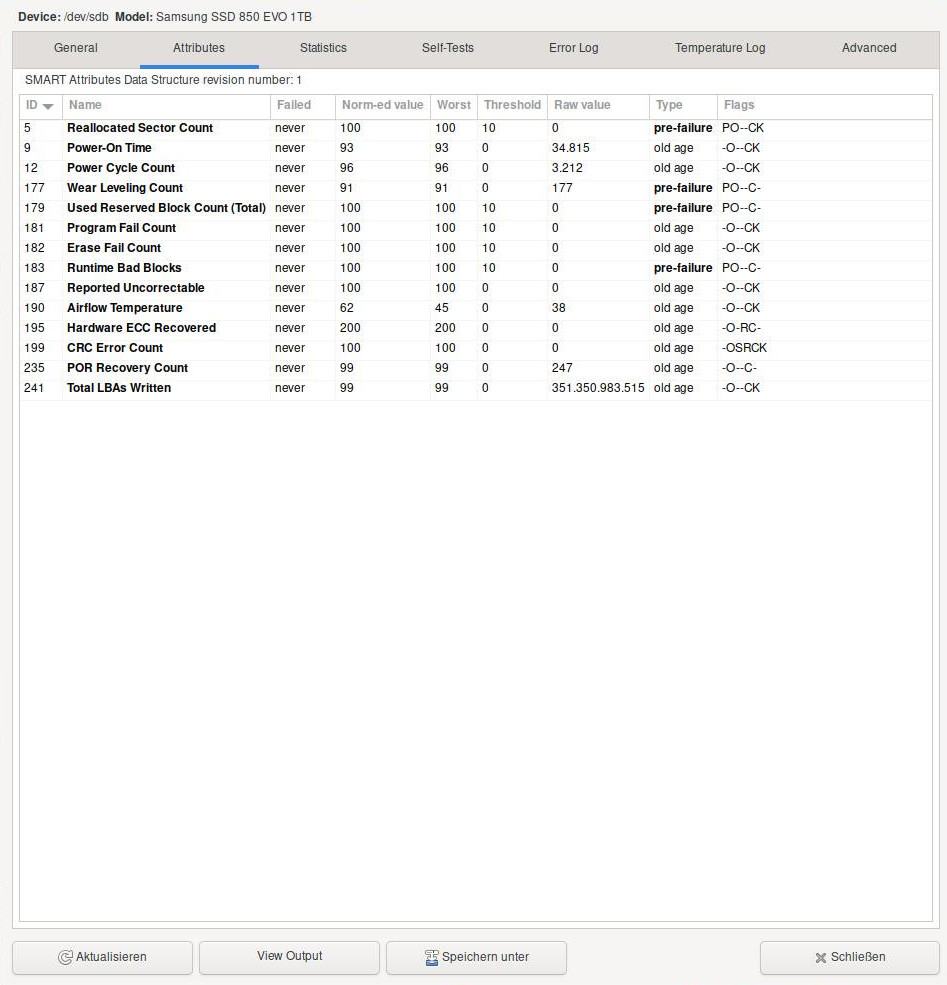This screenshot has height=985, width=947.
Task: Sort by Raw value column header
Action: pos(598,105)
